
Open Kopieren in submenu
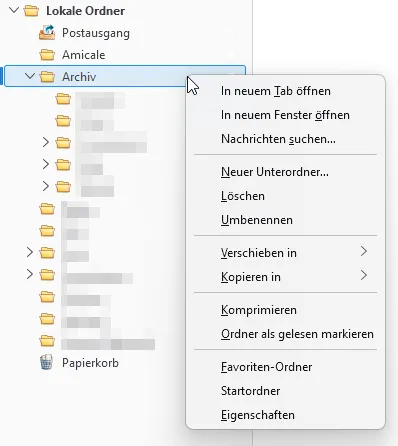[x=285, y=277]
